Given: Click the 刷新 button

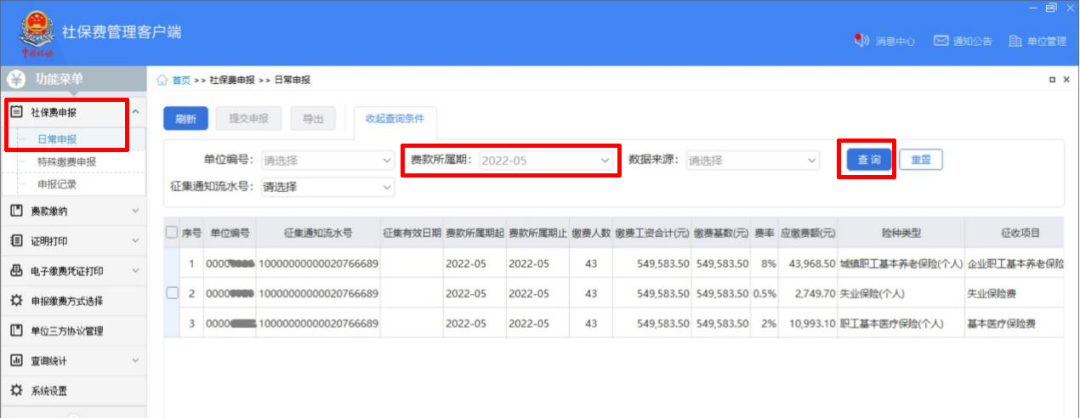Looking at the screenshot, I should click(x=185, y=118).
